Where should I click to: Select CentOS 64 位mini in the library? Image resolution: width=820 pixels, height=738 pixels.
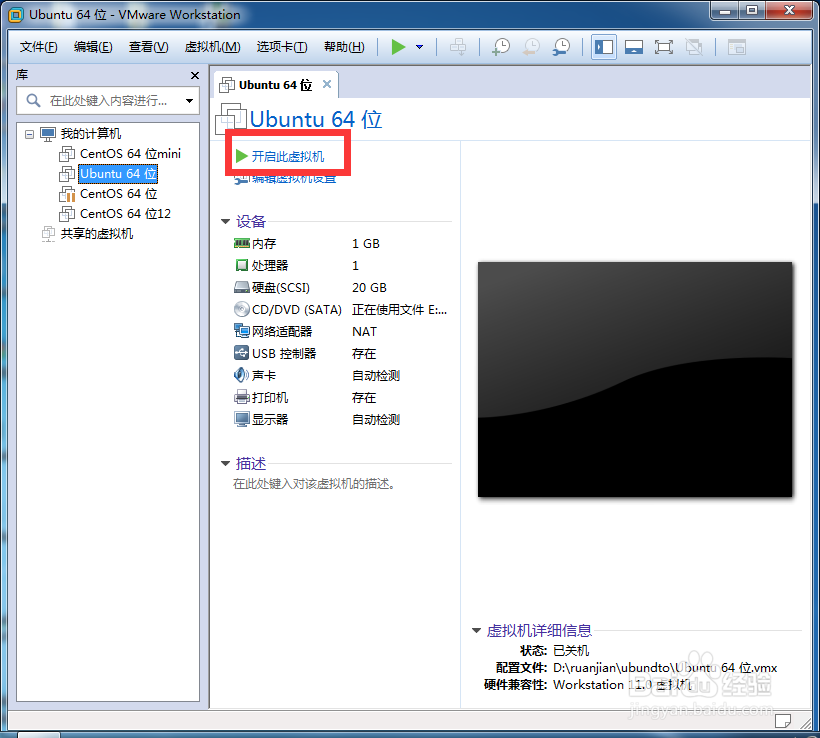(130, 154)
